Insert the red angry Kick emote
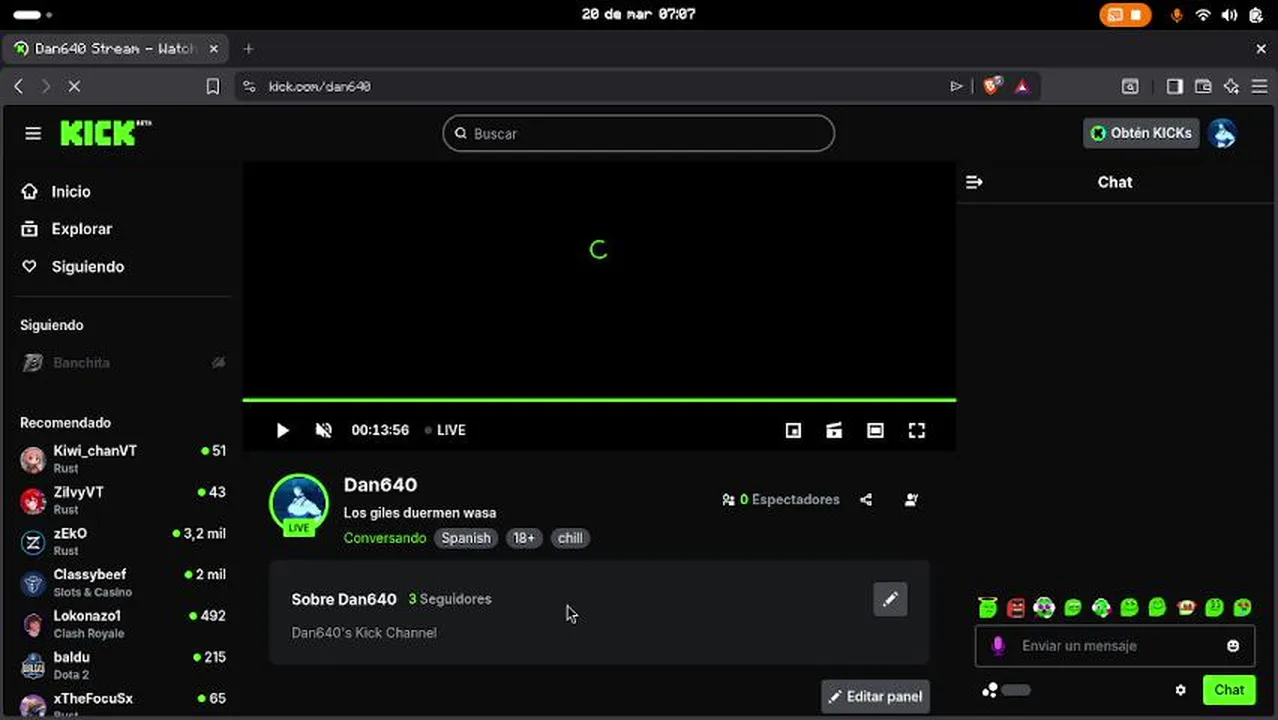 pyautogui.click(x=1016, y=607)
